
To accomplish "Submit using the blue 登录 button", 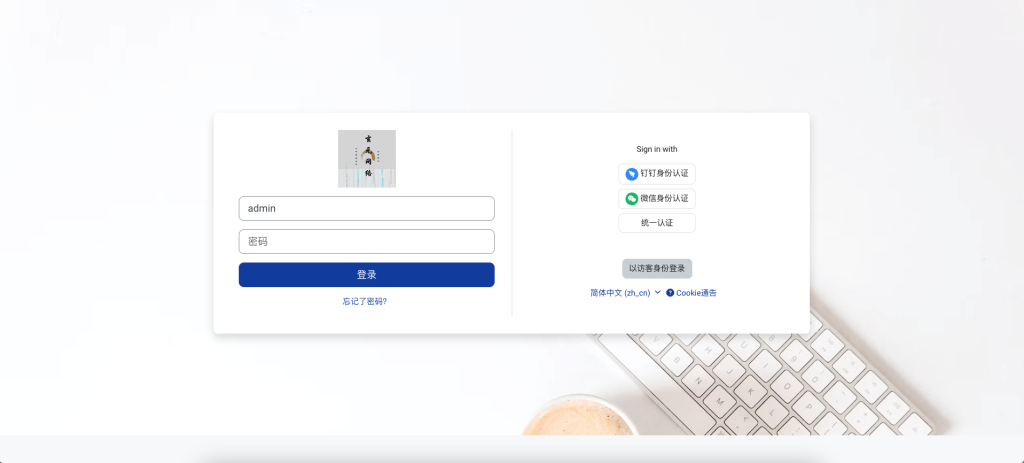I will [366, 275].
